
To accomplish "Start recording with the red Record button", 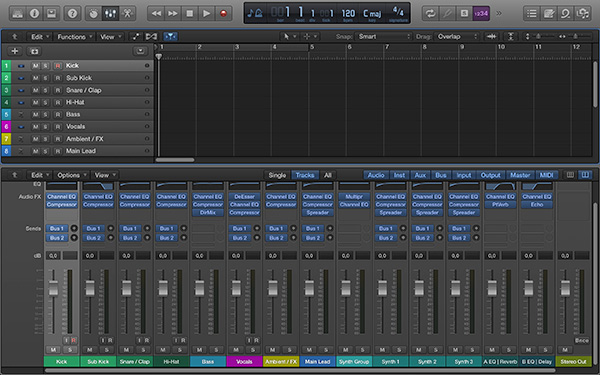I will [223, 14].
